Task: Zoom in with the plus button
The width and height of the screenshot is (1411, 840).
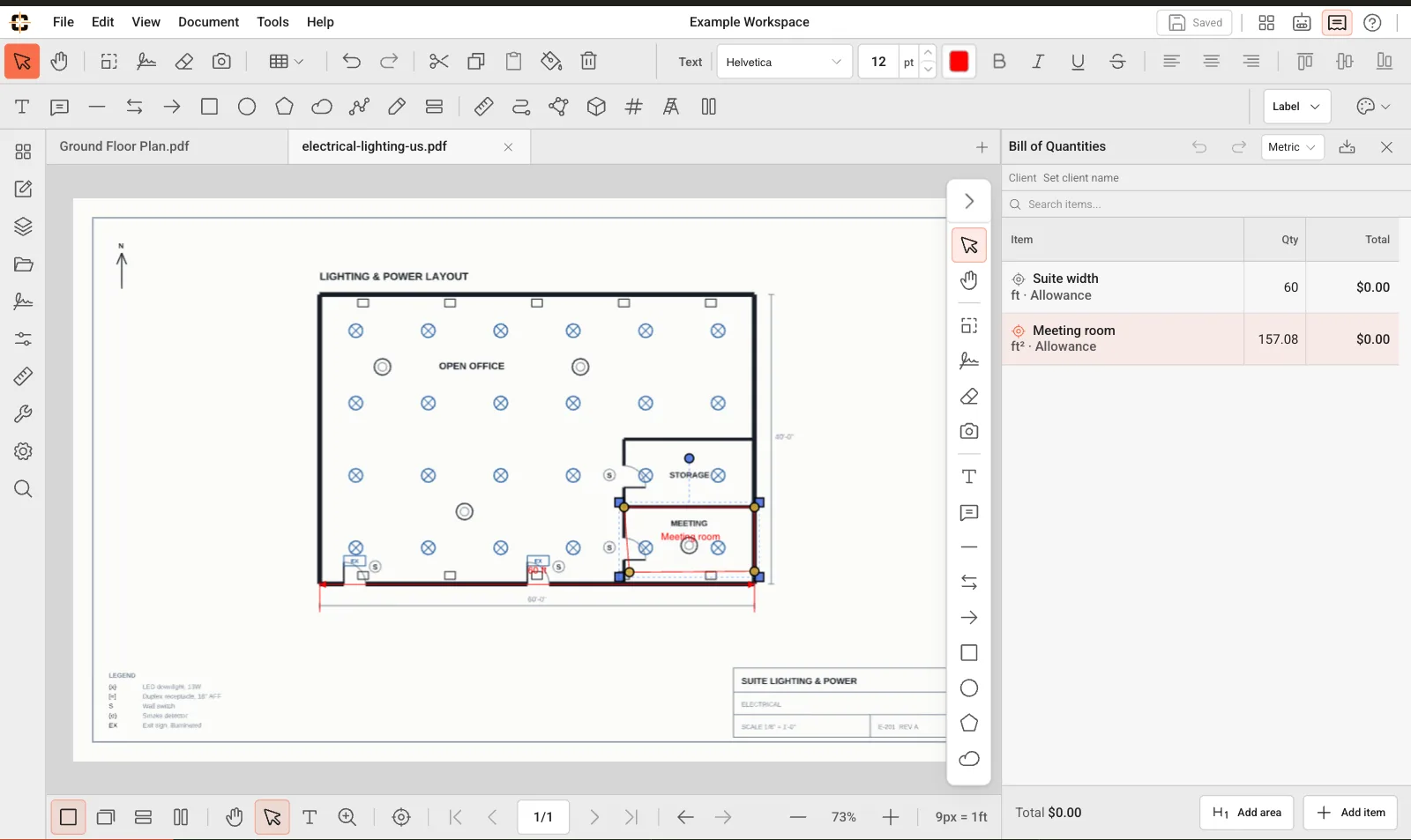Action: (x=891, y=817)
